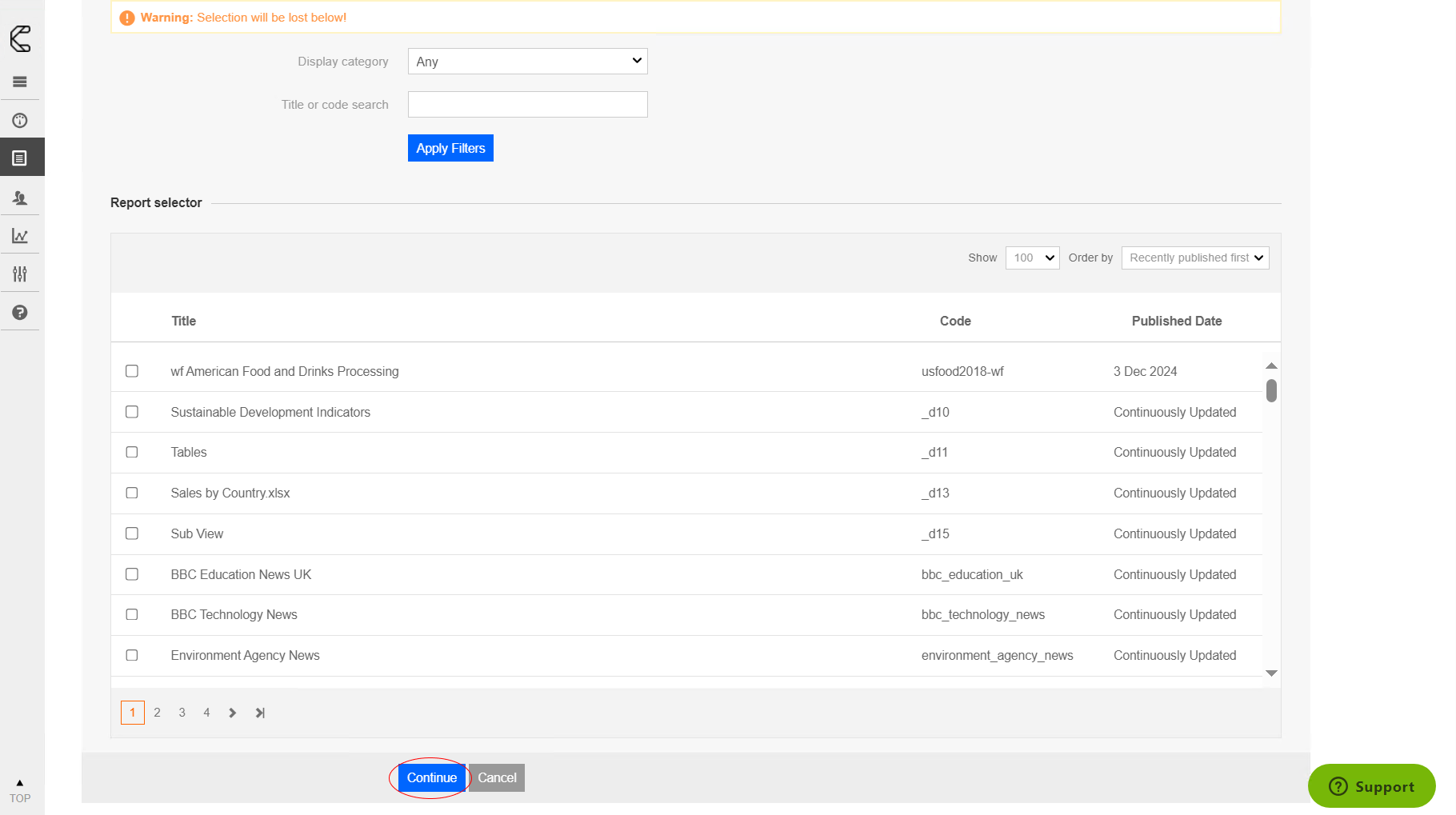1456x815 pixels.
Task: Open the settings sliders icon in sidebar
Action: (20, 274)
